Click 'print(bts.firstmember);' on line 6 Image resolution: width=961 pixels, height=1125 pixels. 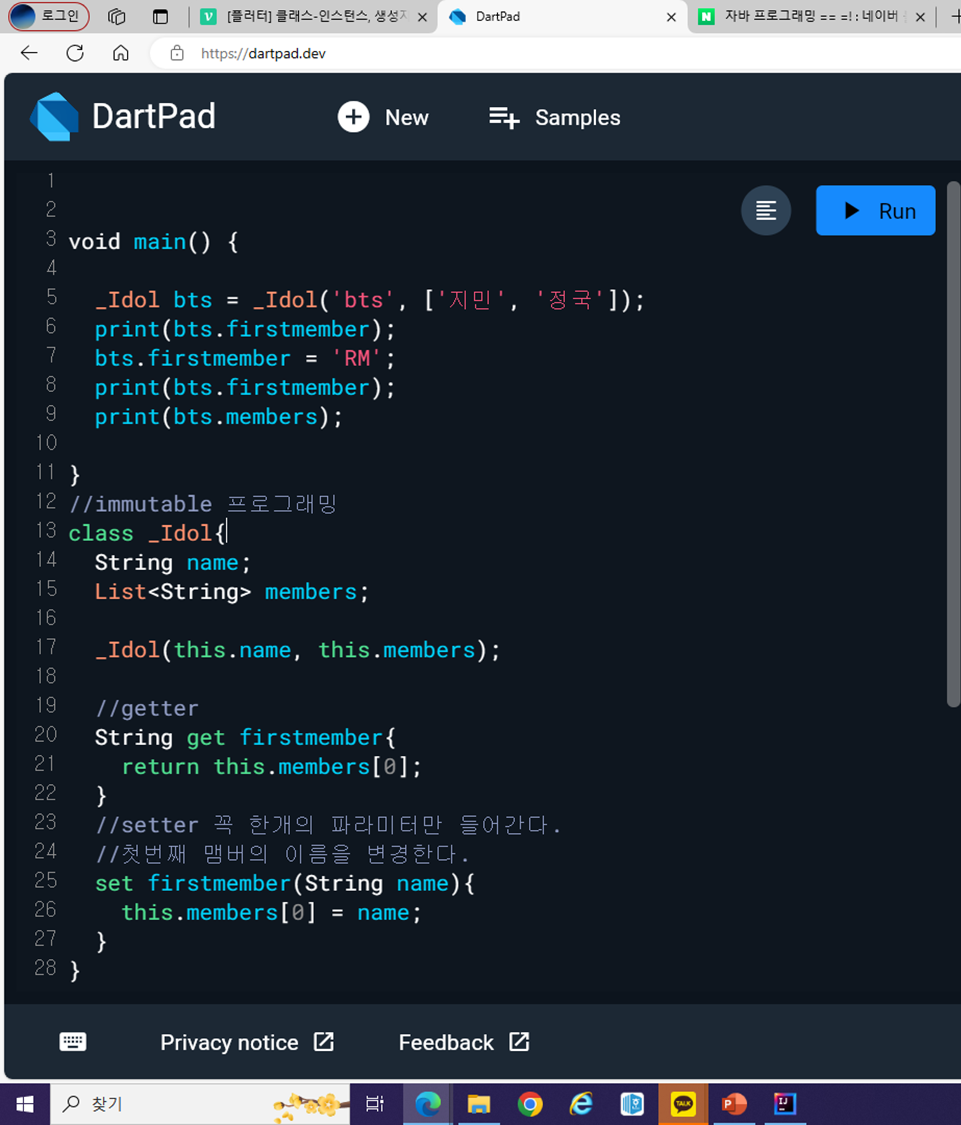tap(245, 329)
